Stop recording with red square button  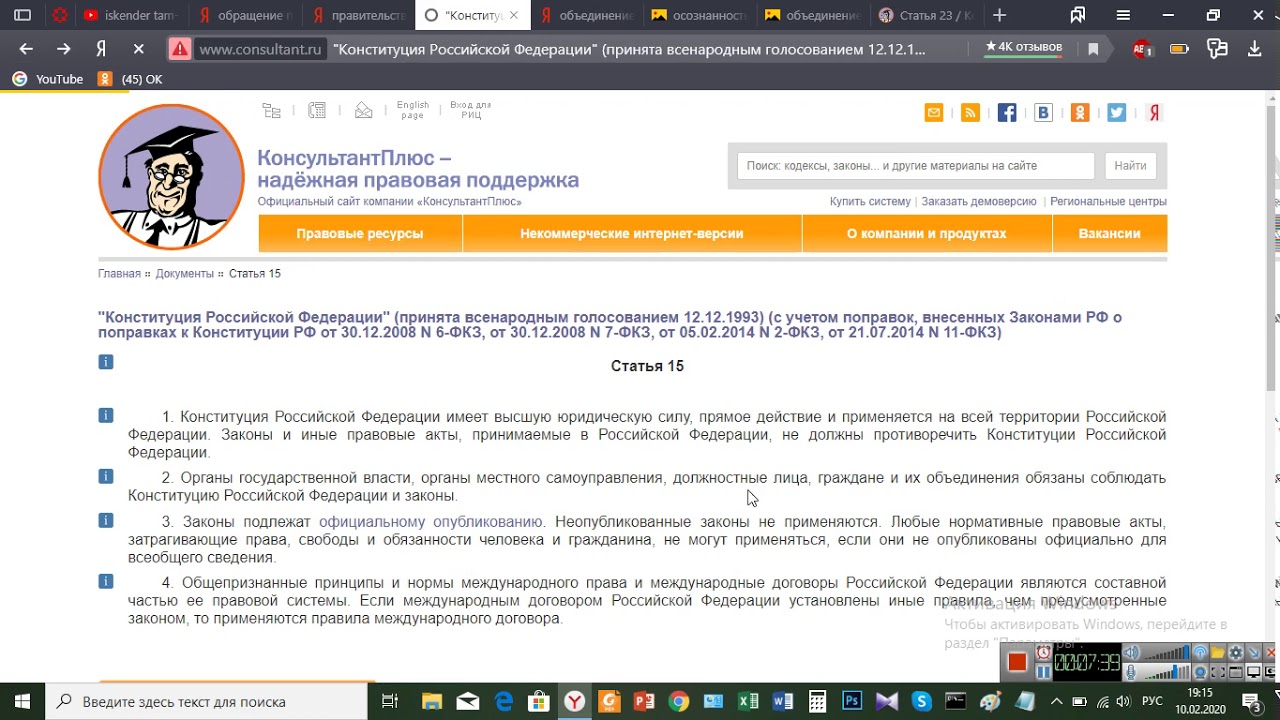[1017, 662]
